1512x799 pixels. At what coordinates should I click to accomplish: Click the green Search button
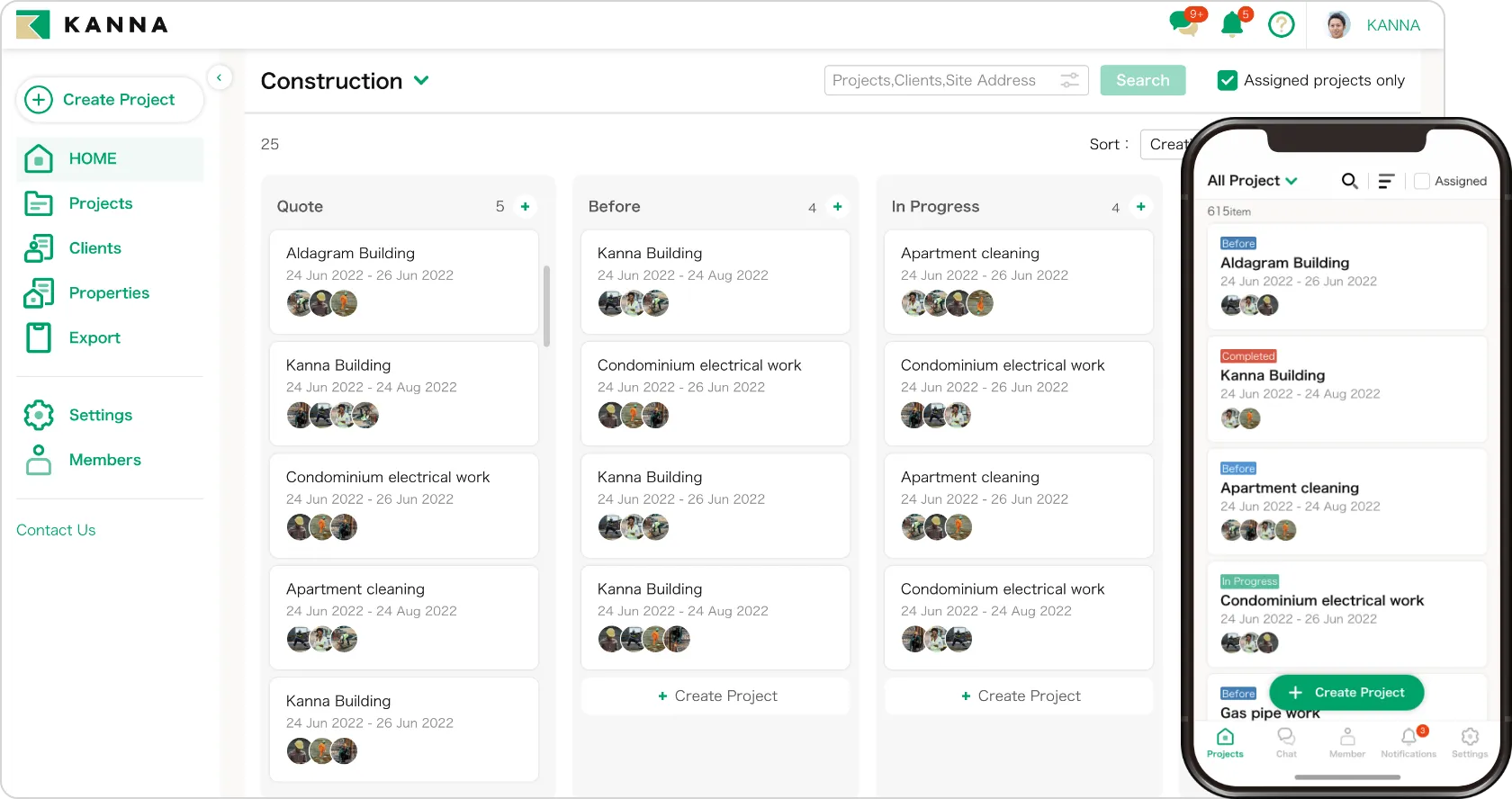tap(1142, 80)
